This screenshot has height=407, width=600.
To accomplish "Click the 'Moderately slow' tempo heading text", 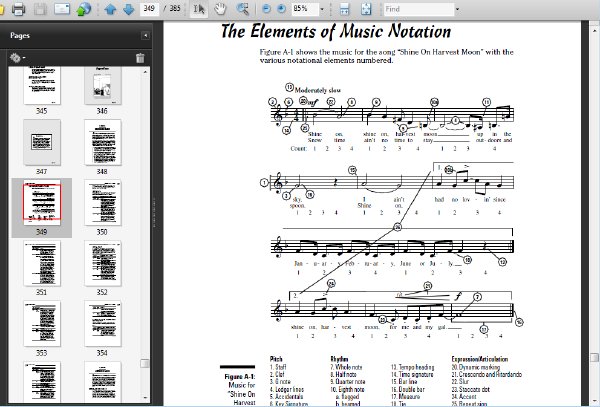I will pyautogui.click(x=318, y=90).
